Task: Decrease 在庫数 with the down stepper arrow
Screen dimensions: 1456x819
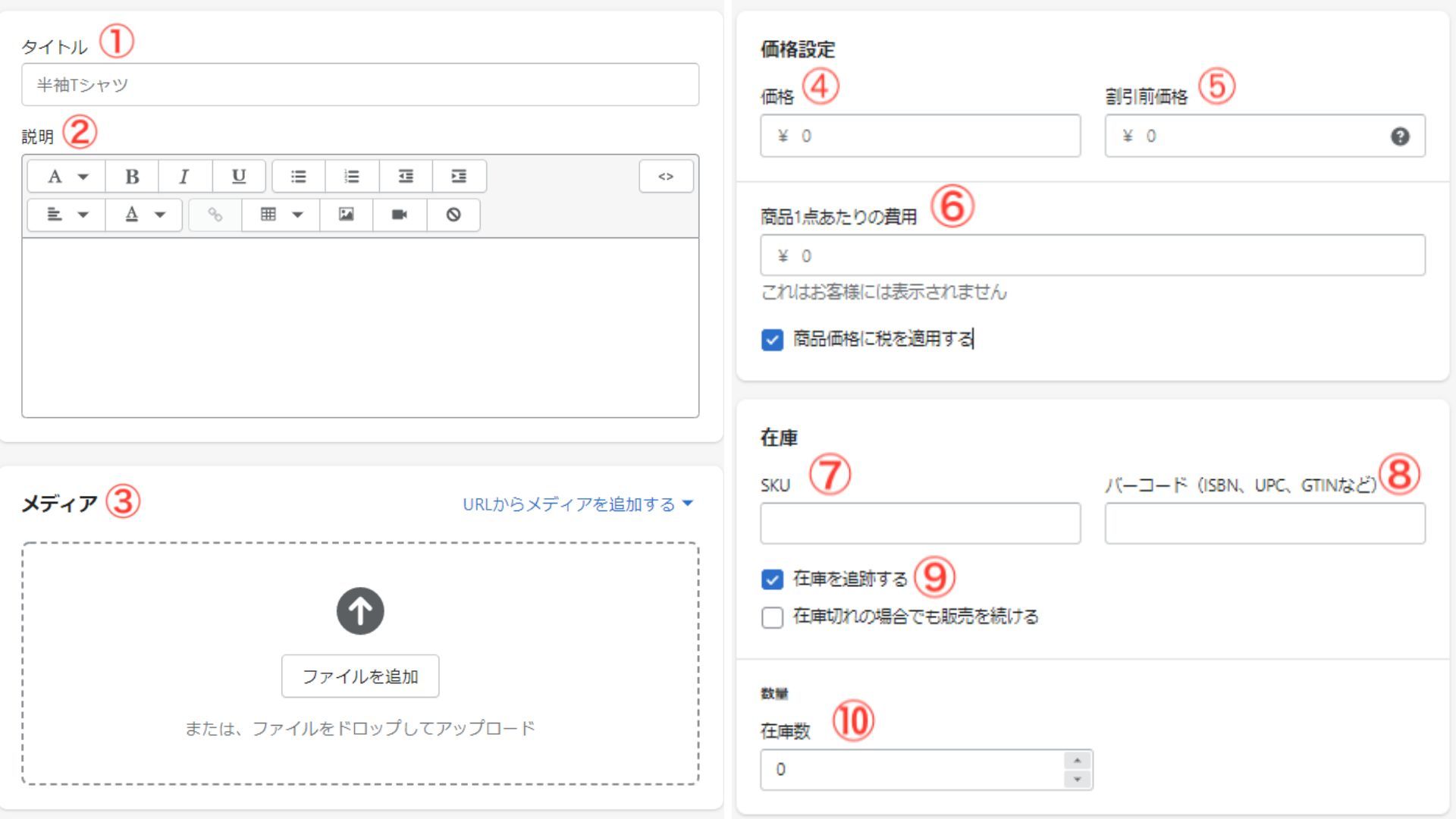Action: (x=1077, y=780)
